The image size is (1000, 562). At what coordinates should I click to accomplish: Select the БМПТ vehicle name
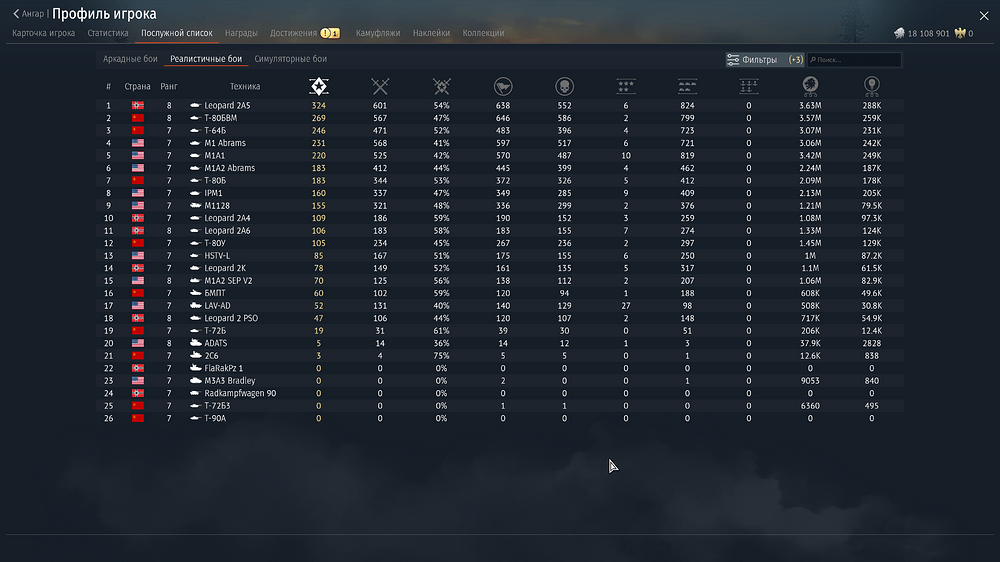[215, 293]
